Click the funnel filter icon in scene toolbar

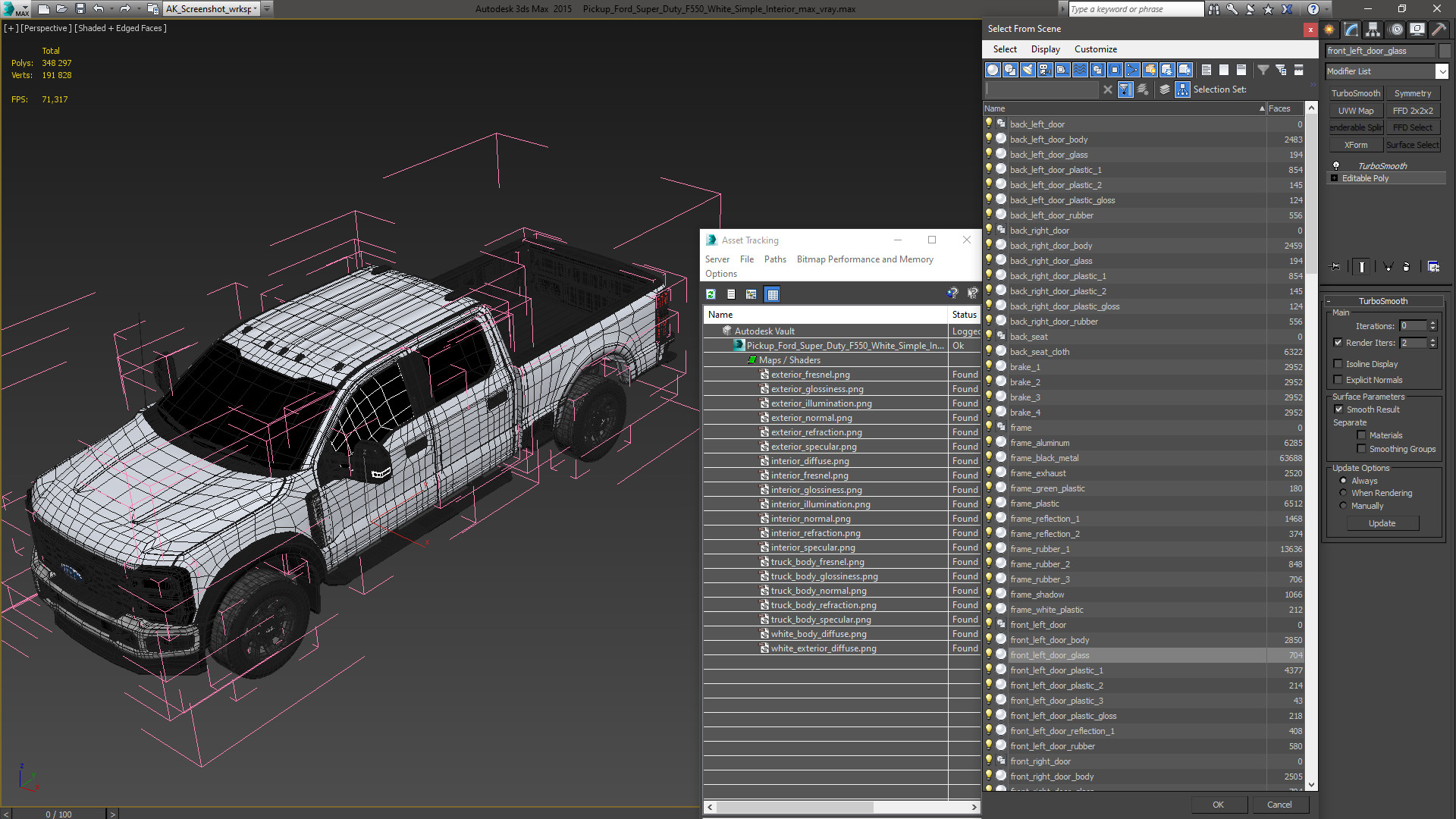click(x=1263, y=70)
